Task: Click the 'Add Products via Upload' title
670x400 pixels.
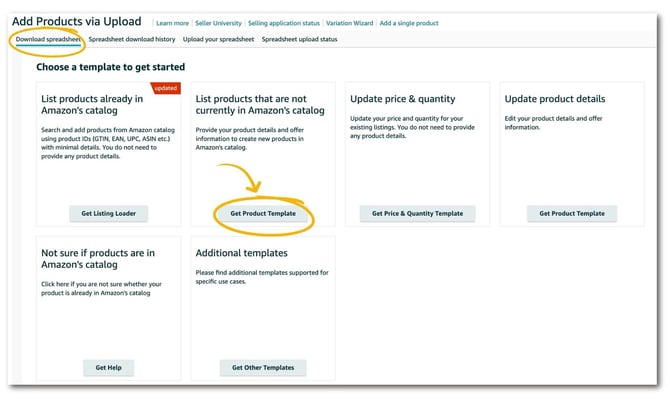Action: coord(76,21)
